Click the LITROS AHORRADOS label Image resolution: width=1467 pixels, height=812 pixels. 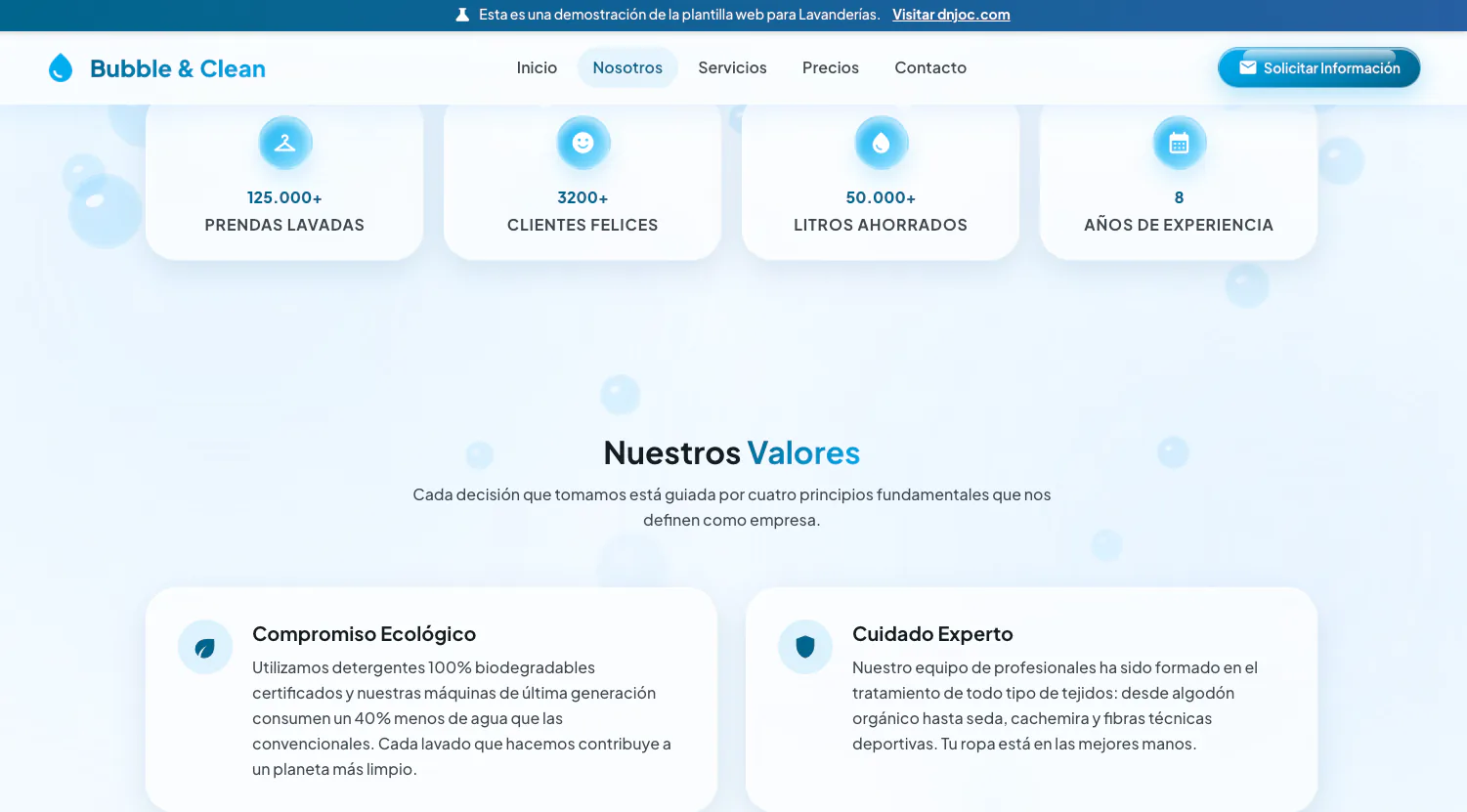coord(881,225)
